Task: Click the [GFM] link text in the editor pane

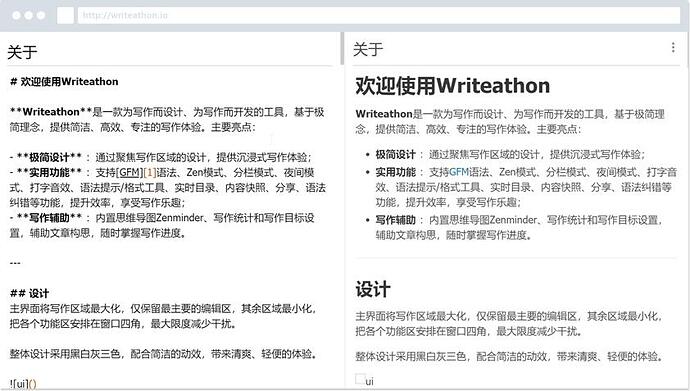Action: click(129, 172)
